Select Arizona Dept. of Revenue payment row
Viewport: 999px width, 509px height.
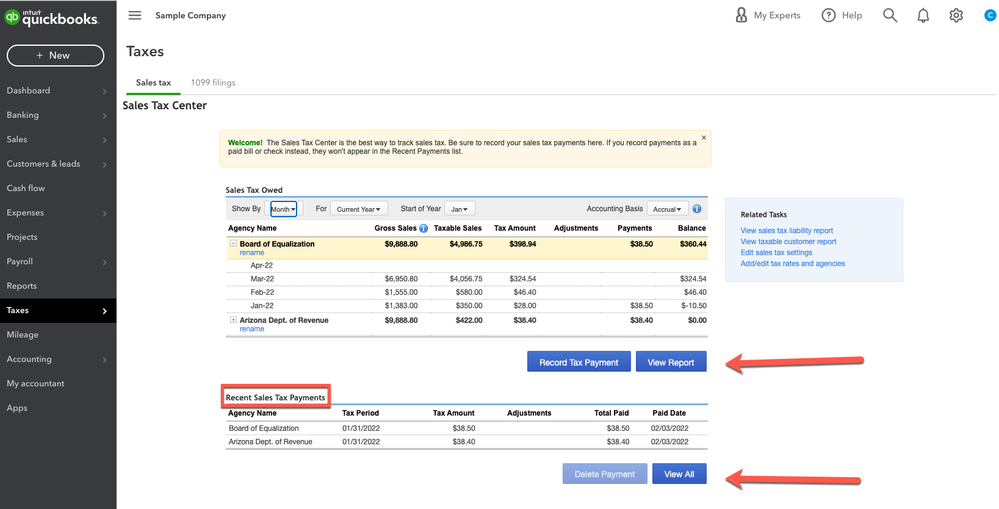coord(467,441)
